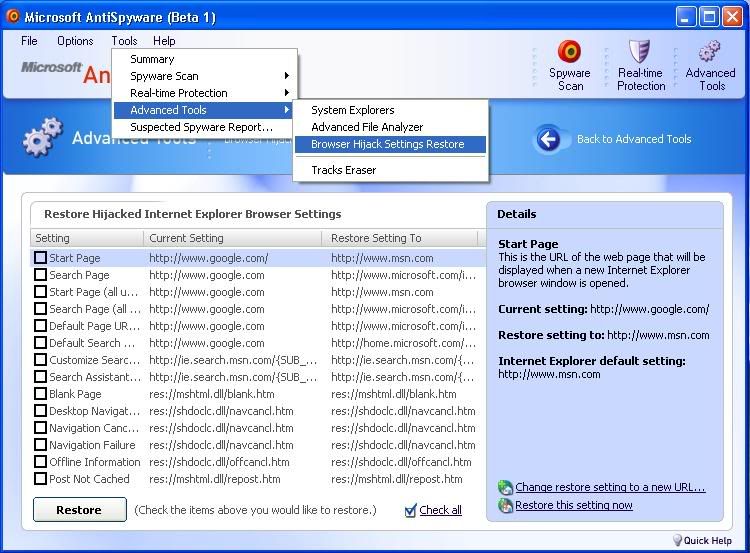Toggle the Customize Searc... checkbox
Image resolution: width=750 pixels, height=553 pixels.
[x=41, y=360]
